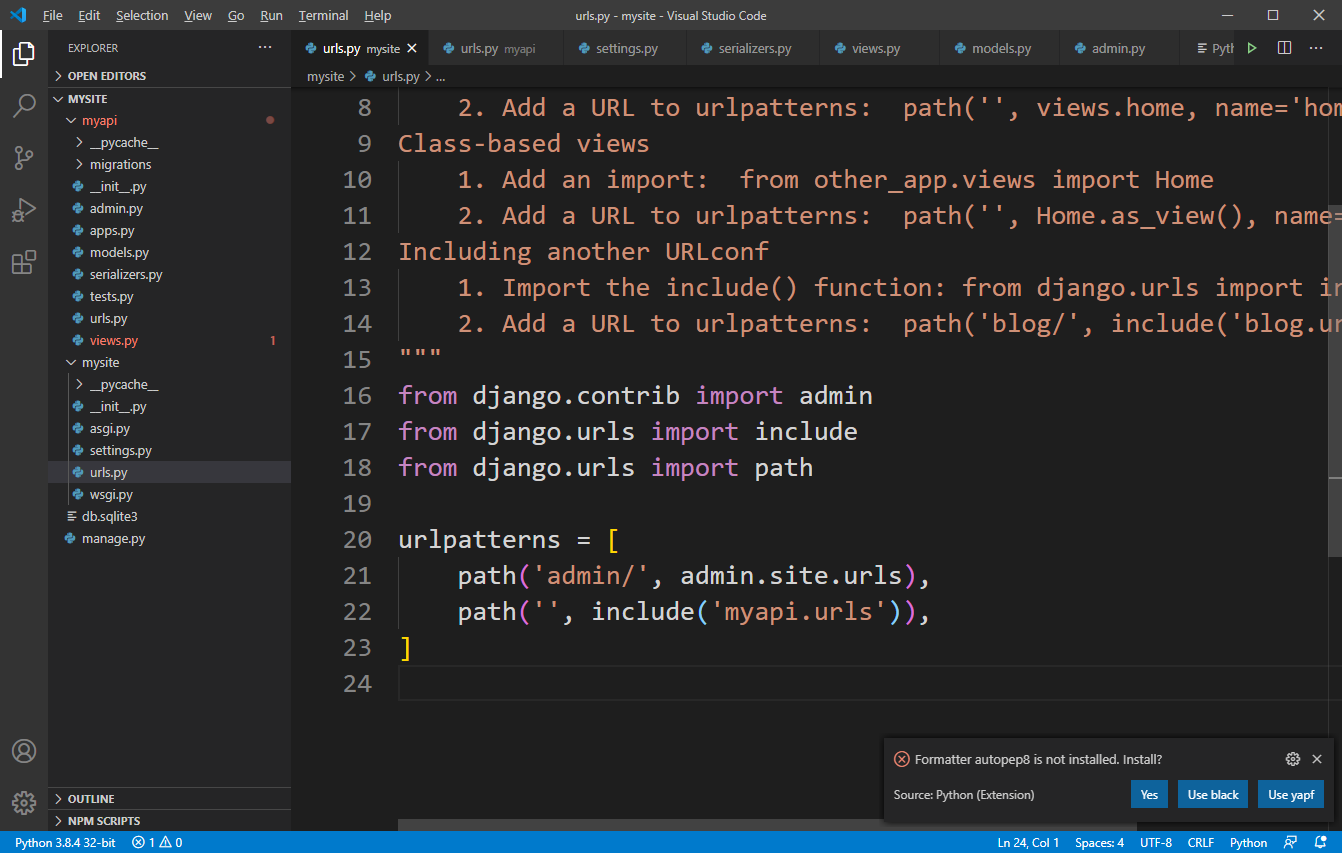This screenshot has height=853, width=1342.
Task: Open settings.py in the explorer tree
Action: click(x=169, y=451)
